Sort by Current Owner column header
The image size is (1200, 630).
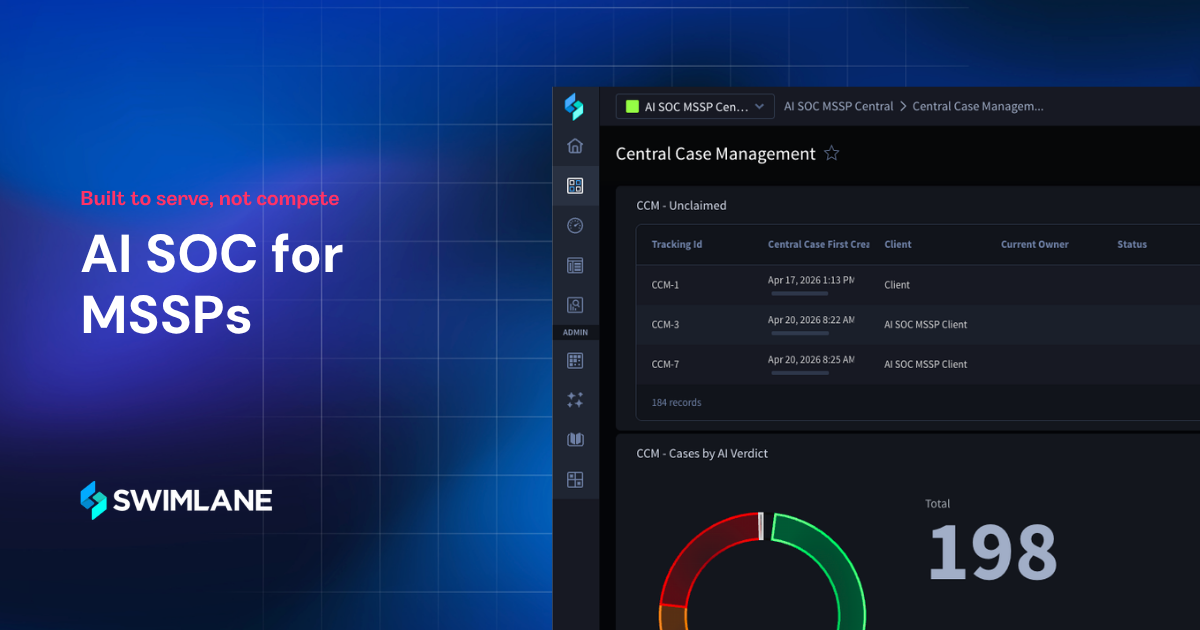1034,244
